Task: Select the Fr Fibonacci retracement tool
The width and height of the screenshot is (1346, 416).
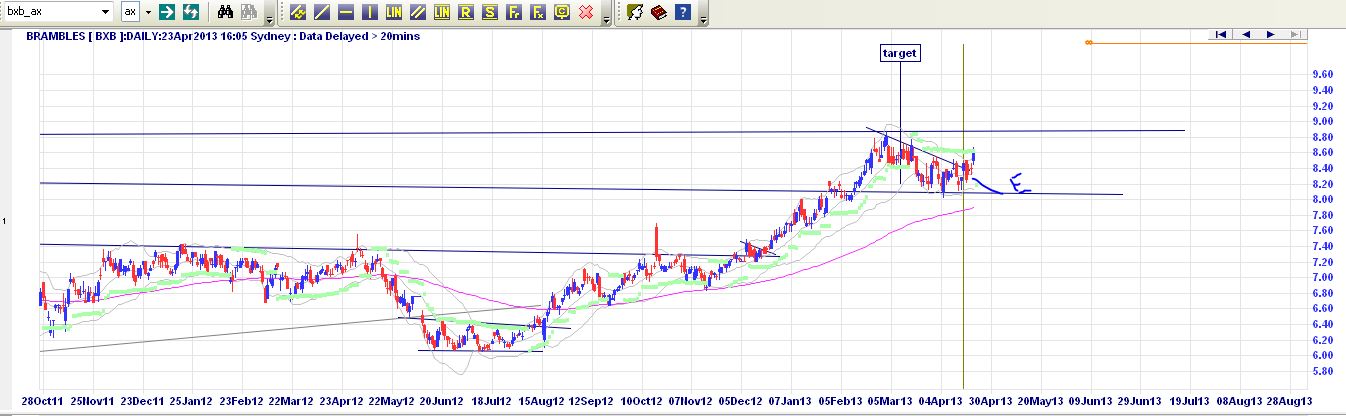Action: pos(513,12)
